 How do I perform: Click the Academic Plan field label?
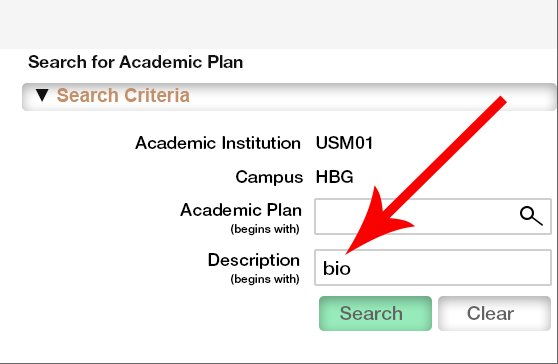[x=241, y=210]
